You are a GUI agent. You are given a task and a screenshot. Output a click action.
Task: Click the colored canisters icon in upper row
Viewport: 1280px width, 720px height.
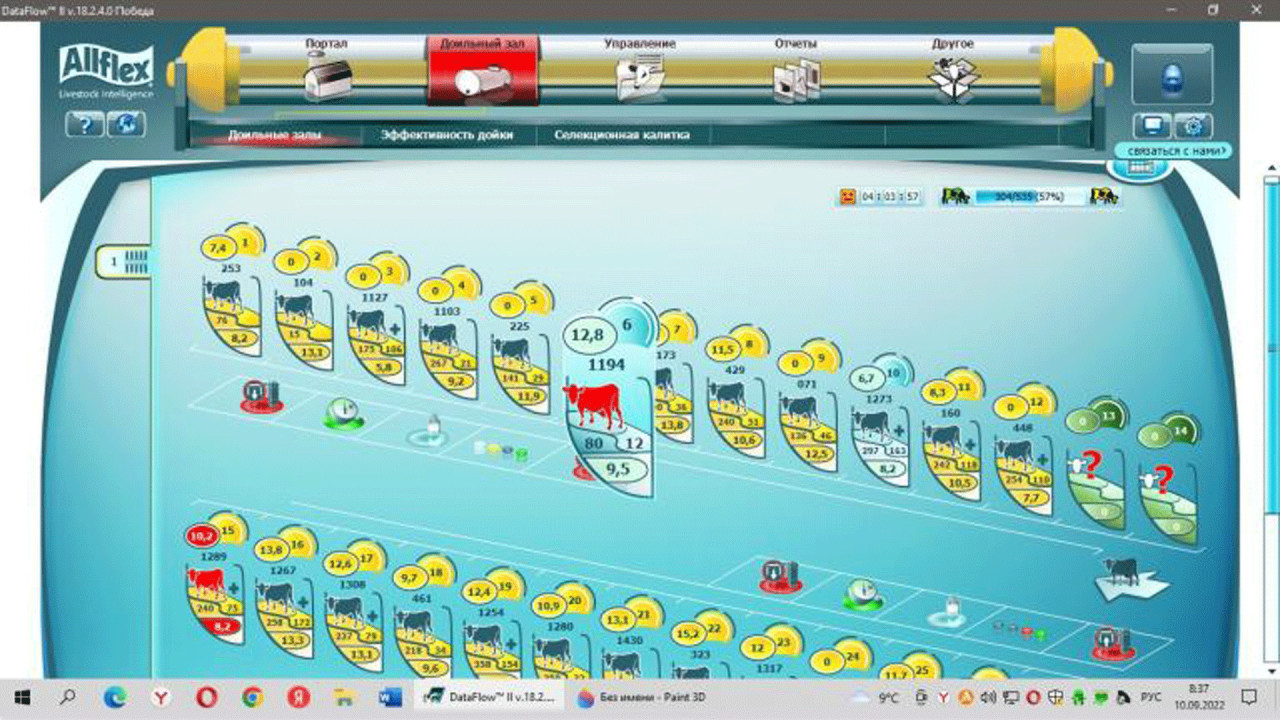coord(500,450)
